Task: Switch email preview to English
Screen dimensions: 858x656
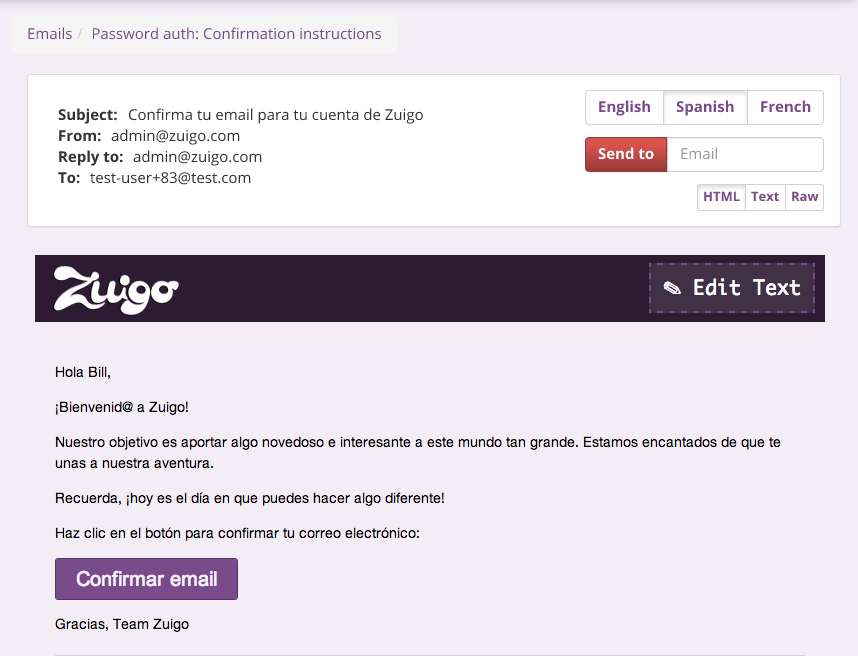Action: 624,107
